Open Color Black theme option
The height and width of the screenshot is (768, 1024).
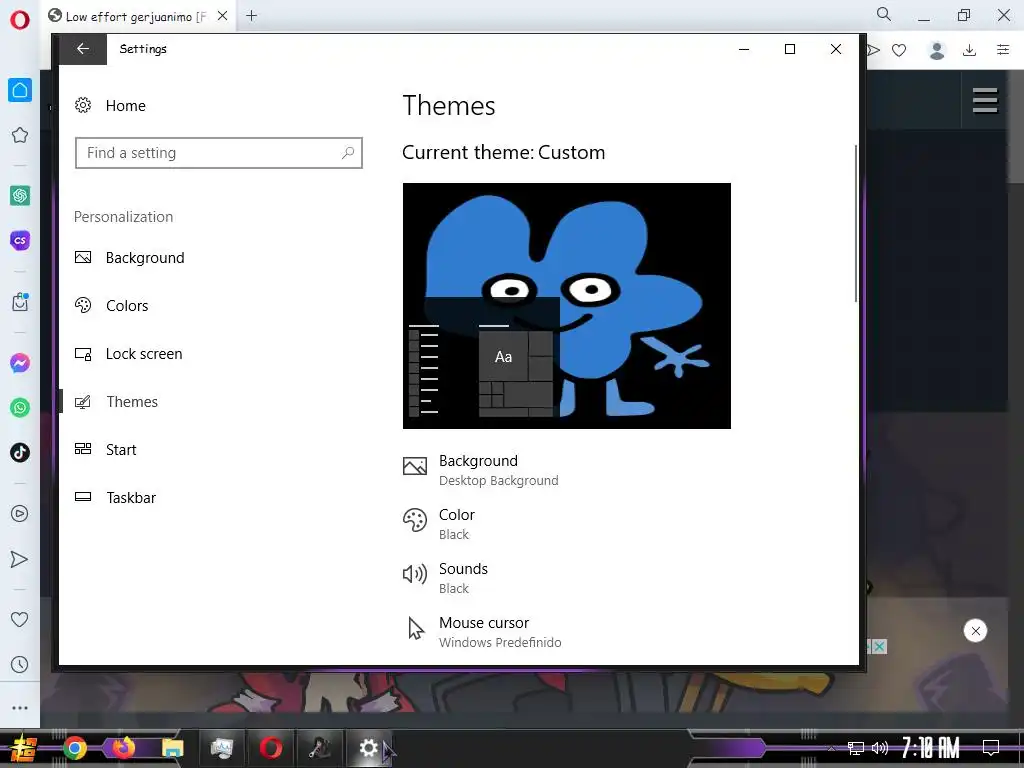tap(439, 524)
